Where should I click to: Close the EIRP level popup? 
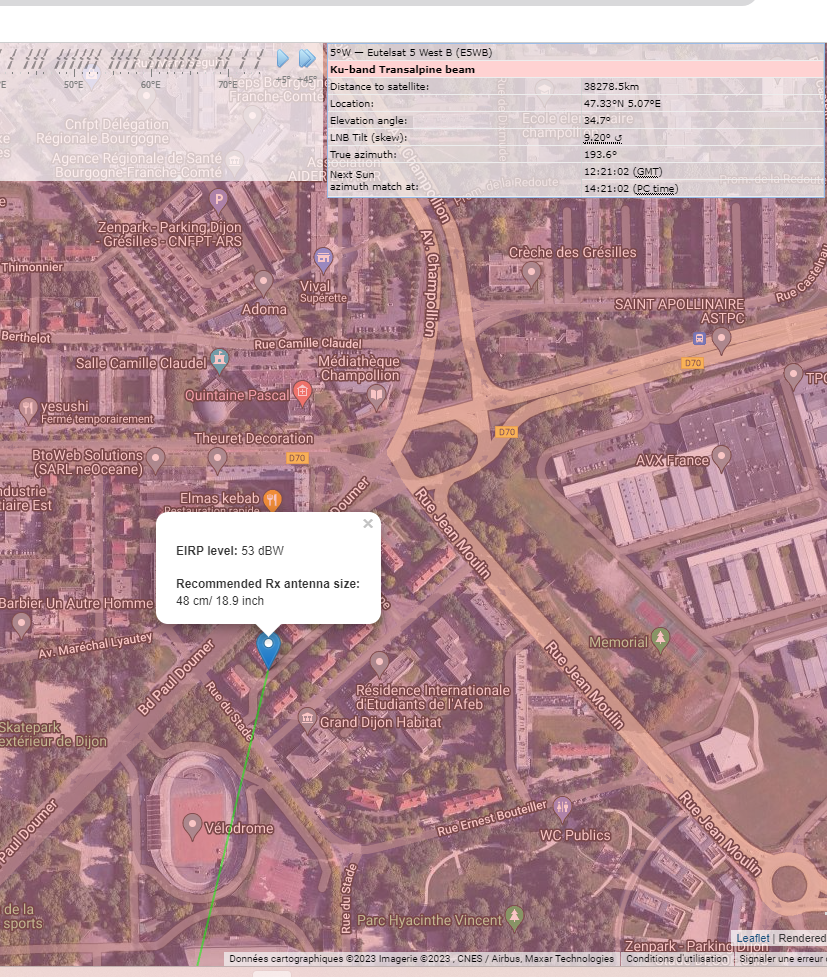tap(368, 523)
